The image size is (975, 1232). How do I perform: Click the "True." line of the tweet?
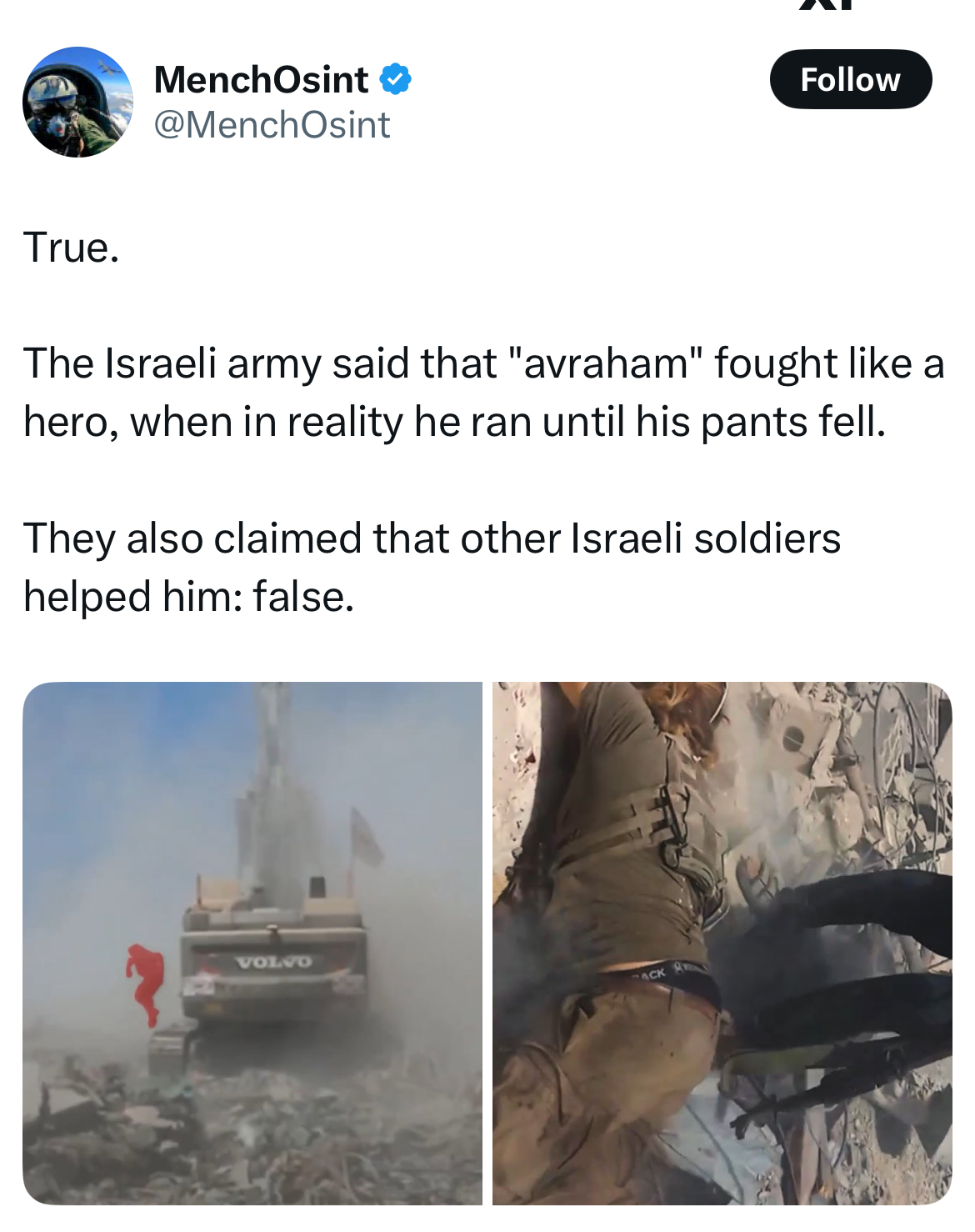[72, 248]
